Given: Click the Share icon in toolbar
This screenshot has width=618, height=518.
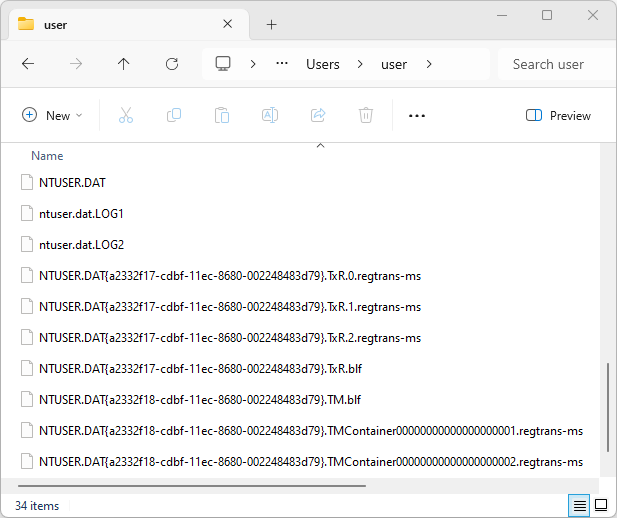Looking at the screenshot, I should coord(318,115).
